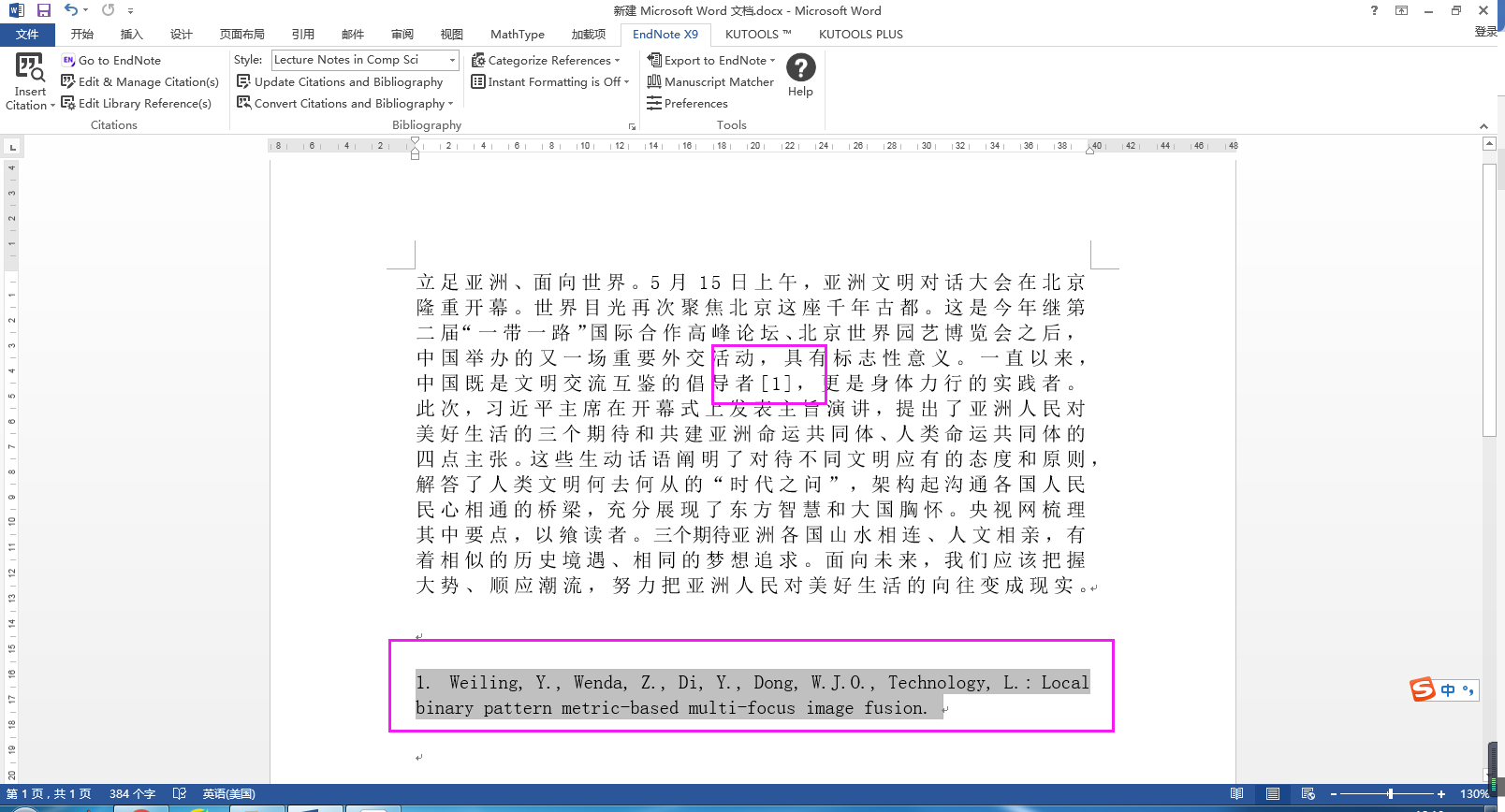
Task: Click the Sogou input method icon
Action: coord(1423,689)
